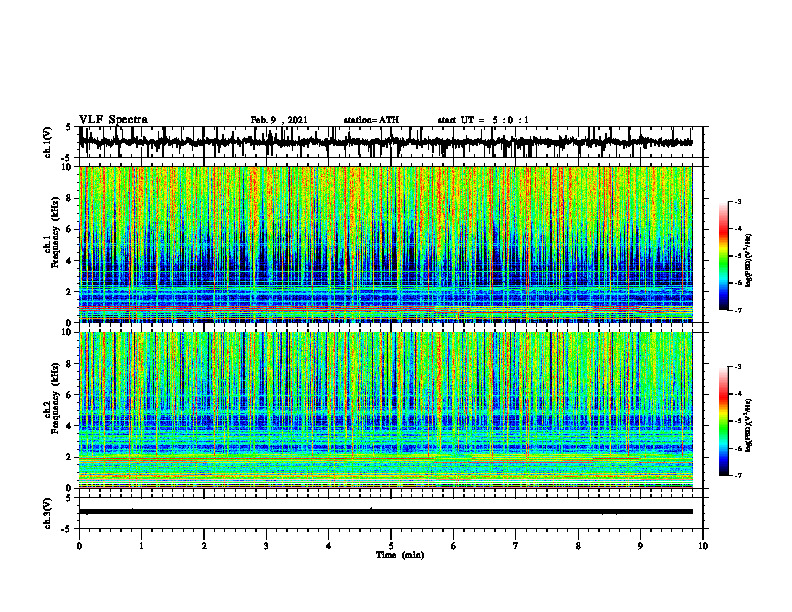Screen dimensions: 792x612
Task: Click the ch.2 colorbar log(PSD) unit label
Action: point(748,425)
